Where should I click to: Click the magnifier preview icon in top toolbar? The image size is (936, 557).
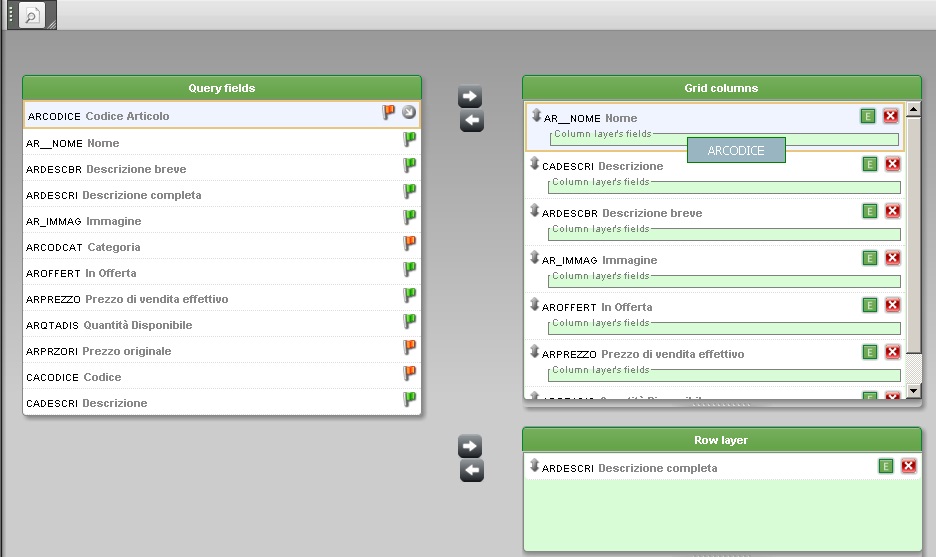(32, 15)
